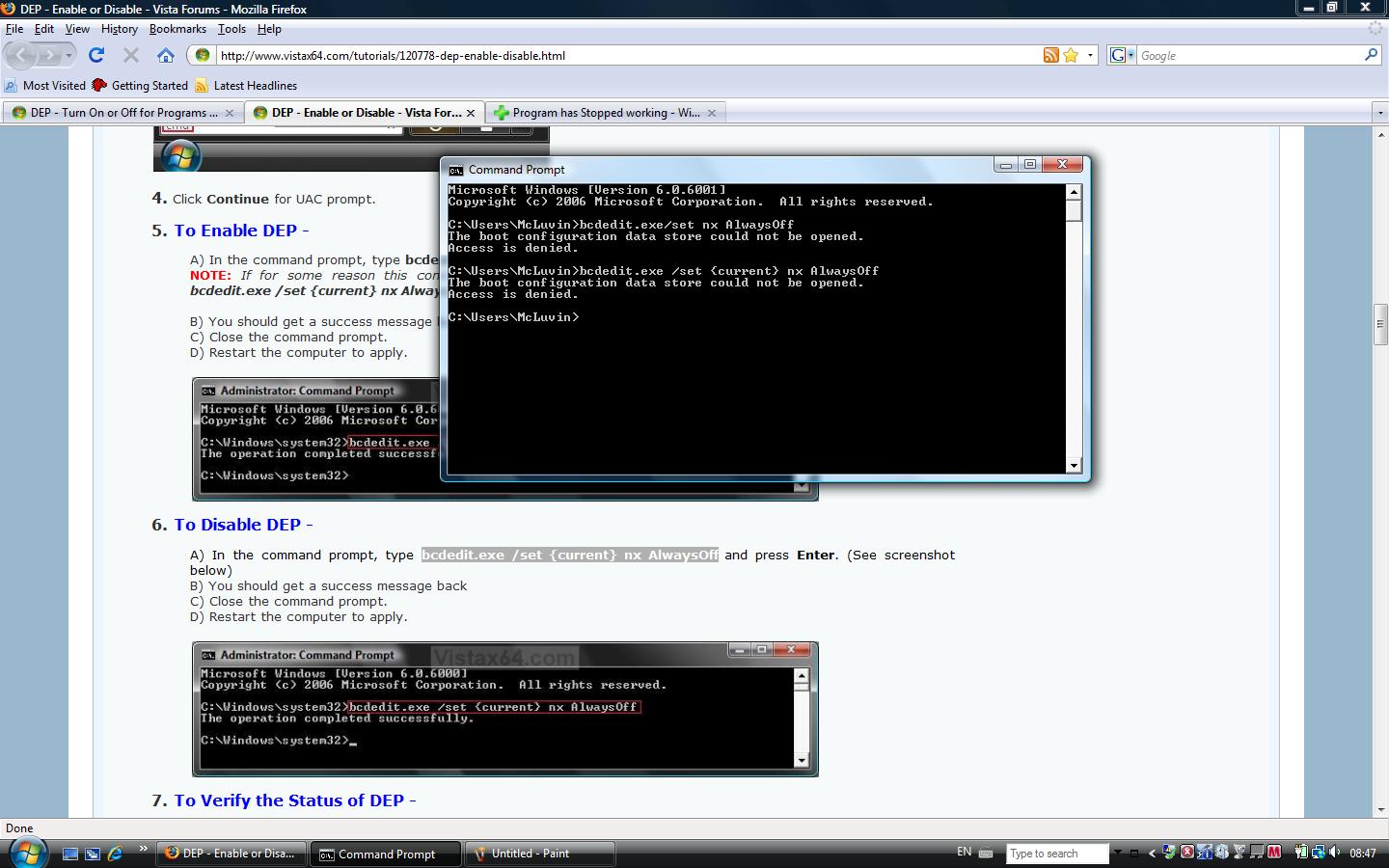Switch to Command Prompt taskbar button

(386, 854)
